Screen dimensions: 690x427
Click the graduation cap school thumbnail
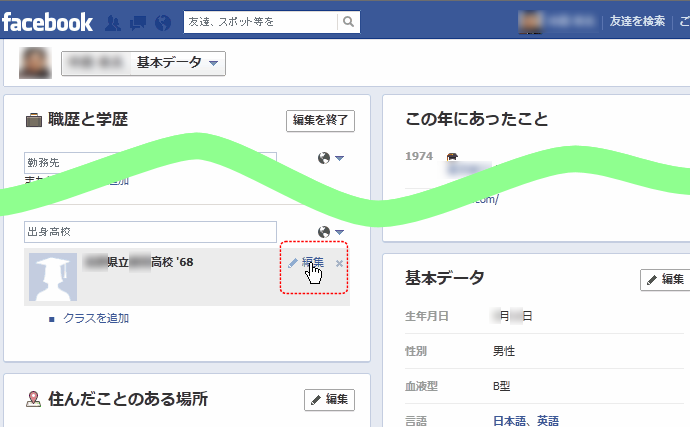click(52, 277)
